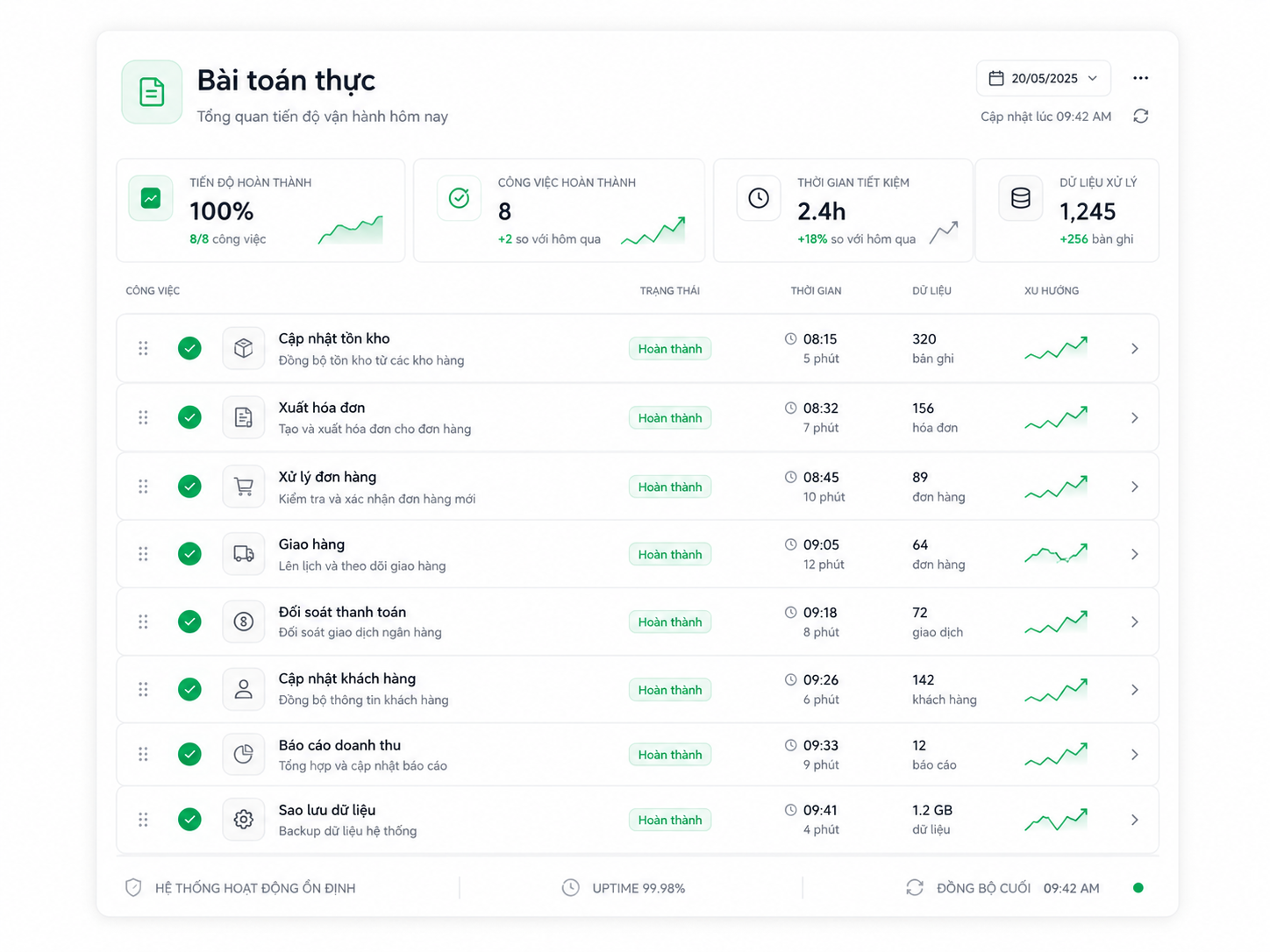
Task: Click the TRẠNG THÁI column header
Action: tap(670, 291)
